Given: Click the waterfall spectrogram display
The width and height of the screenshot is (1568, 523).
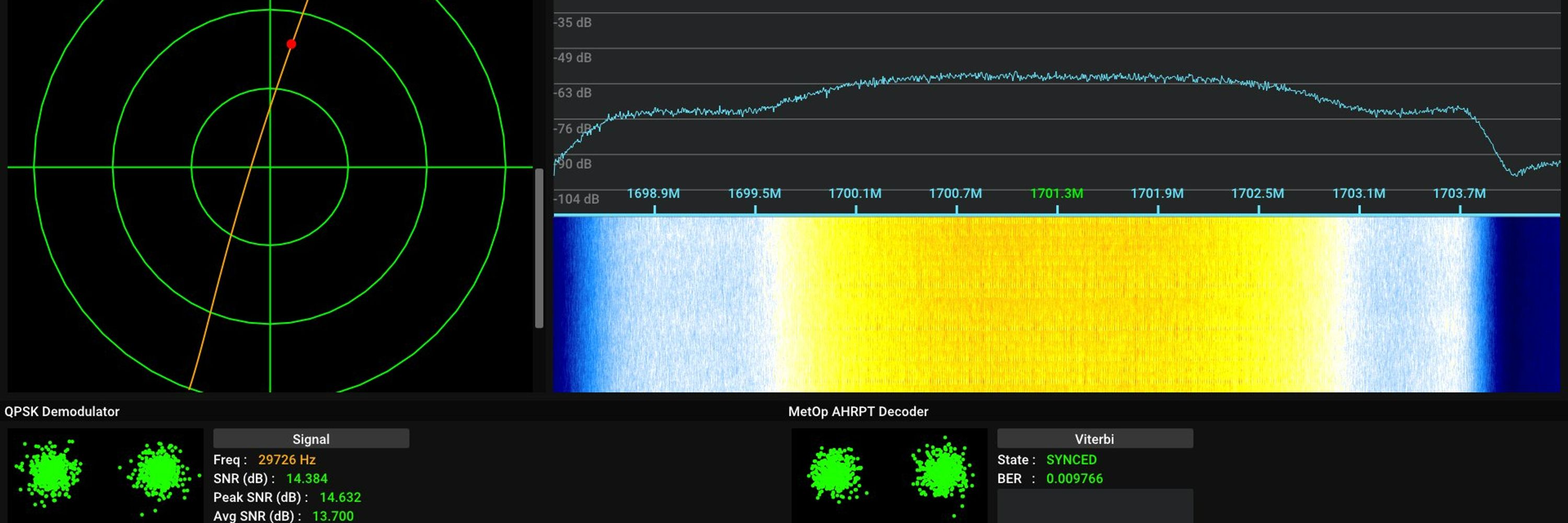Looking at the screenshot, I should (x=1056, y=304).
